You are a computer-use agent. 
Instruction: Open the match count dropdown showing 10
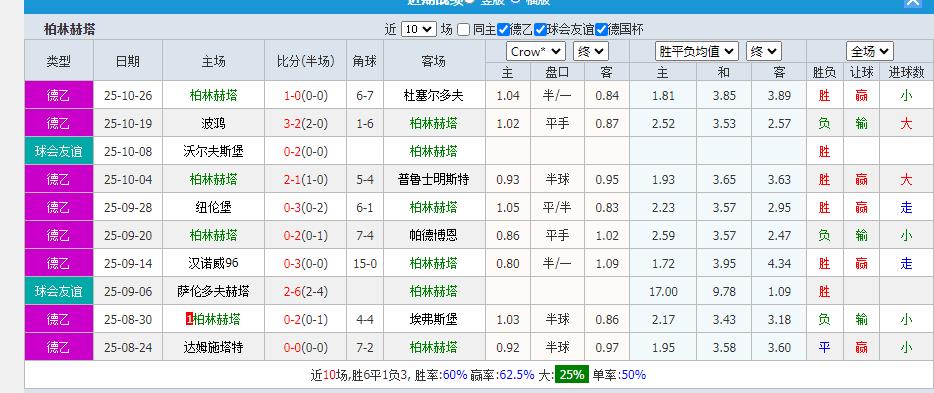coord(418,29)
